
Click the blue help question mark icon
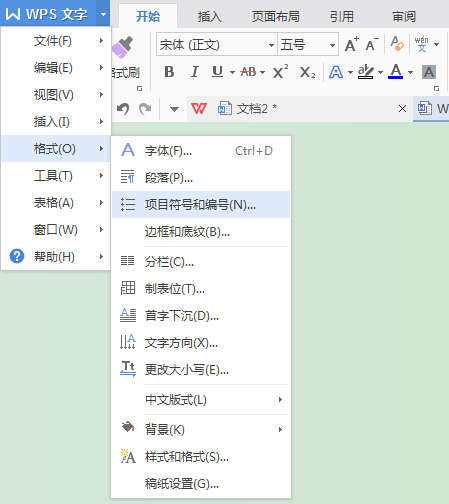[17, 256]
